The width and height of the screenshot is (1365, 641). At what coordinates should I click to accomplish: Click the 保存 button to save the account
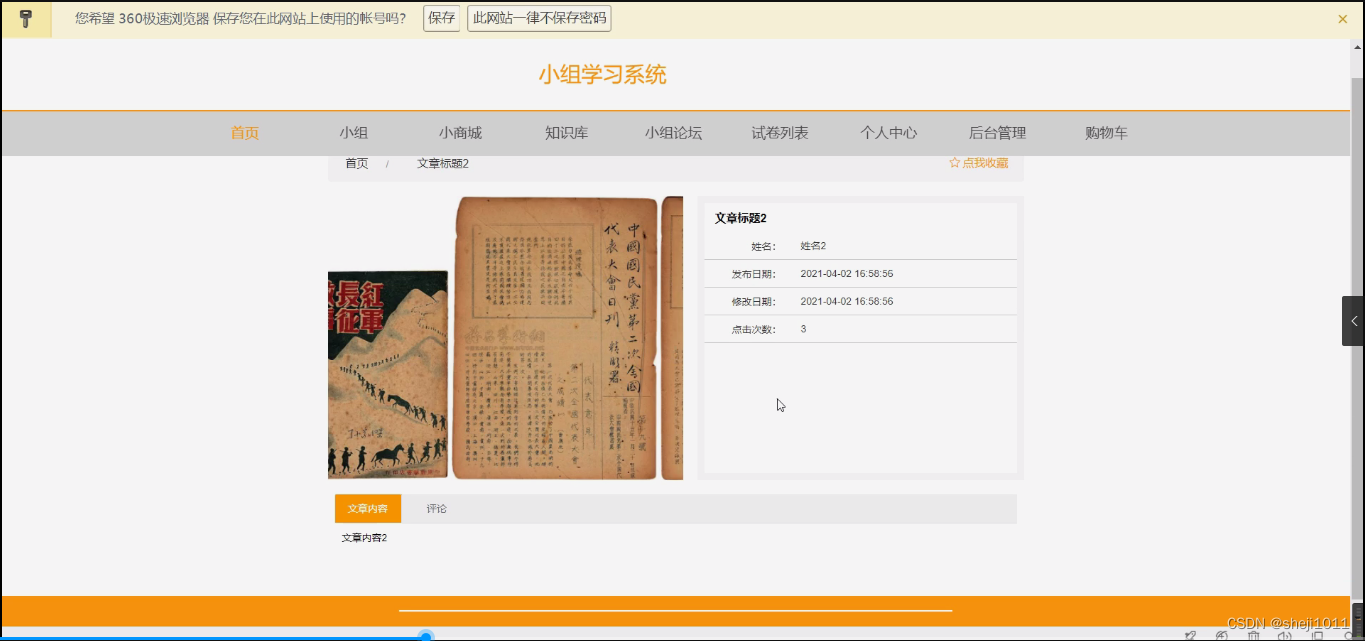(440, 18)
